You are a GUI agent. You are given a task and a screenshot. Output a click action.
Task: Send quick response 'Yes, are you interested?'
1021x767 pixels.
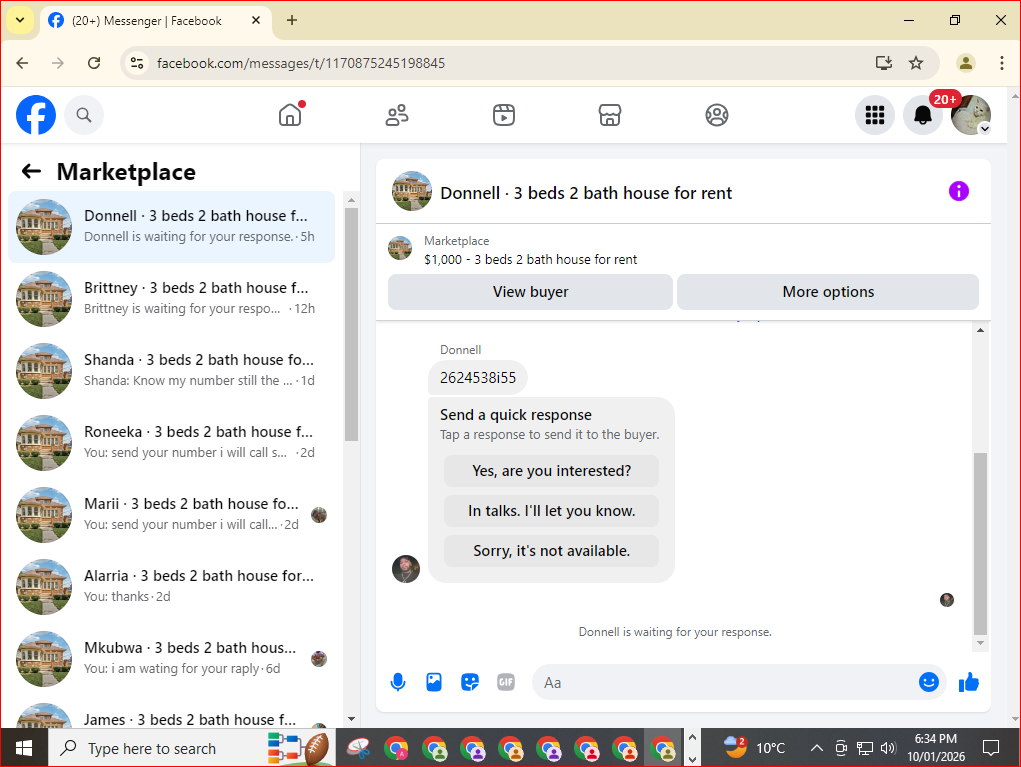pos(551,471)
